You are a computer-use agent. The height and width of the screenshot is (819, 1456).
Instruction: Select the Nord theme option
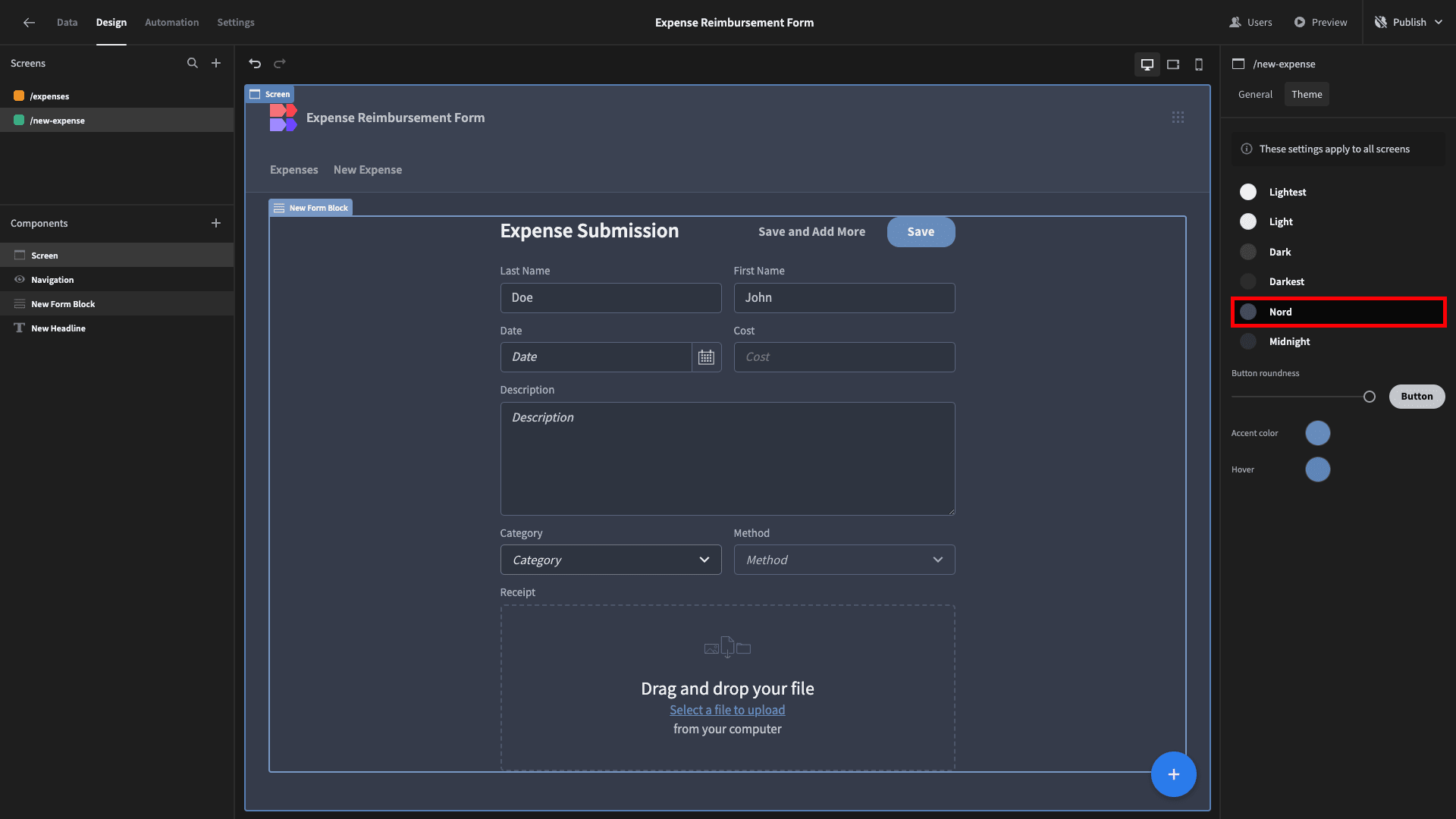pos(1338,312)
